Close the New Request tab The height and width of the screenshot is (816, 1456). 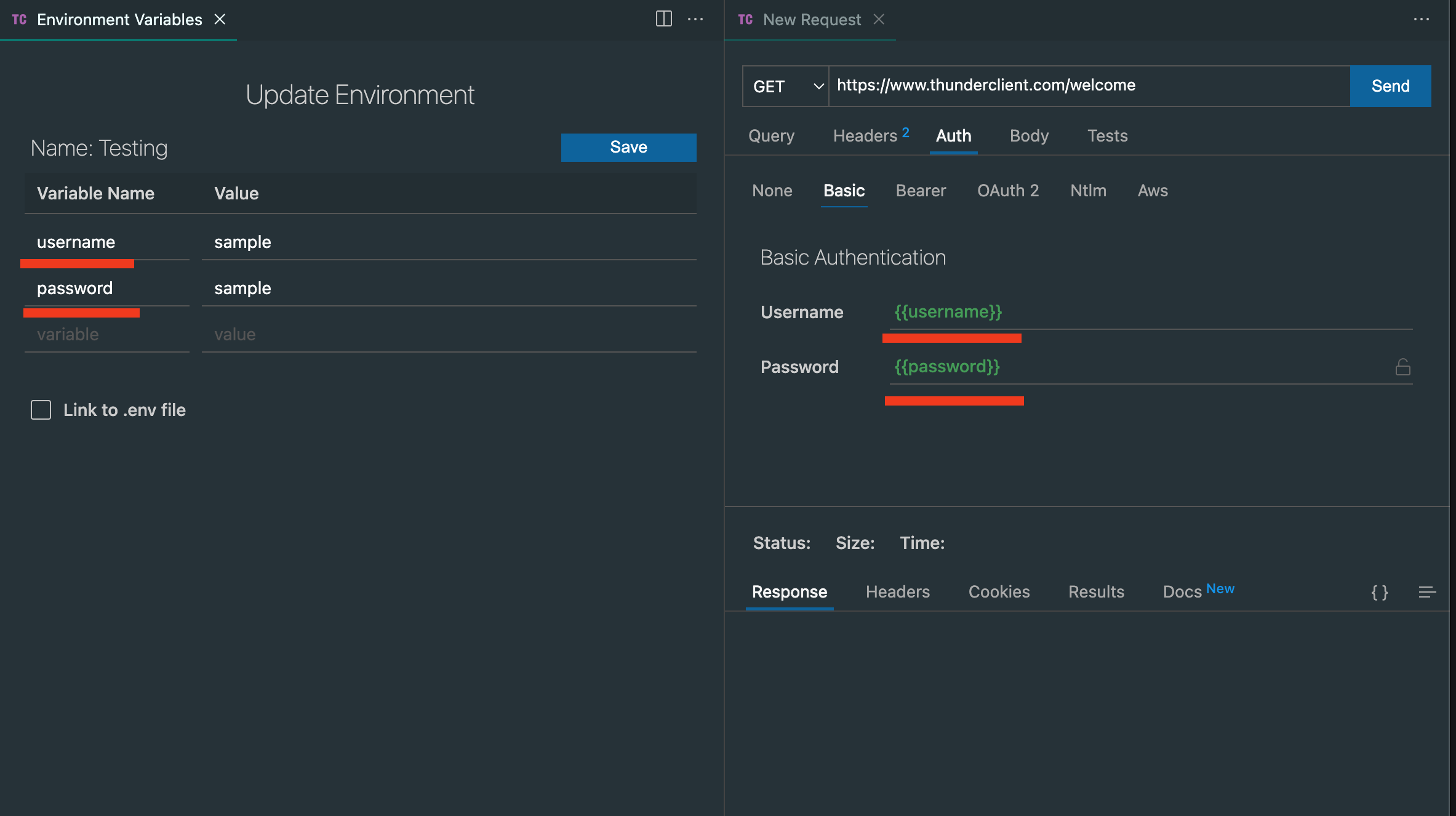(x=879, y=19)
